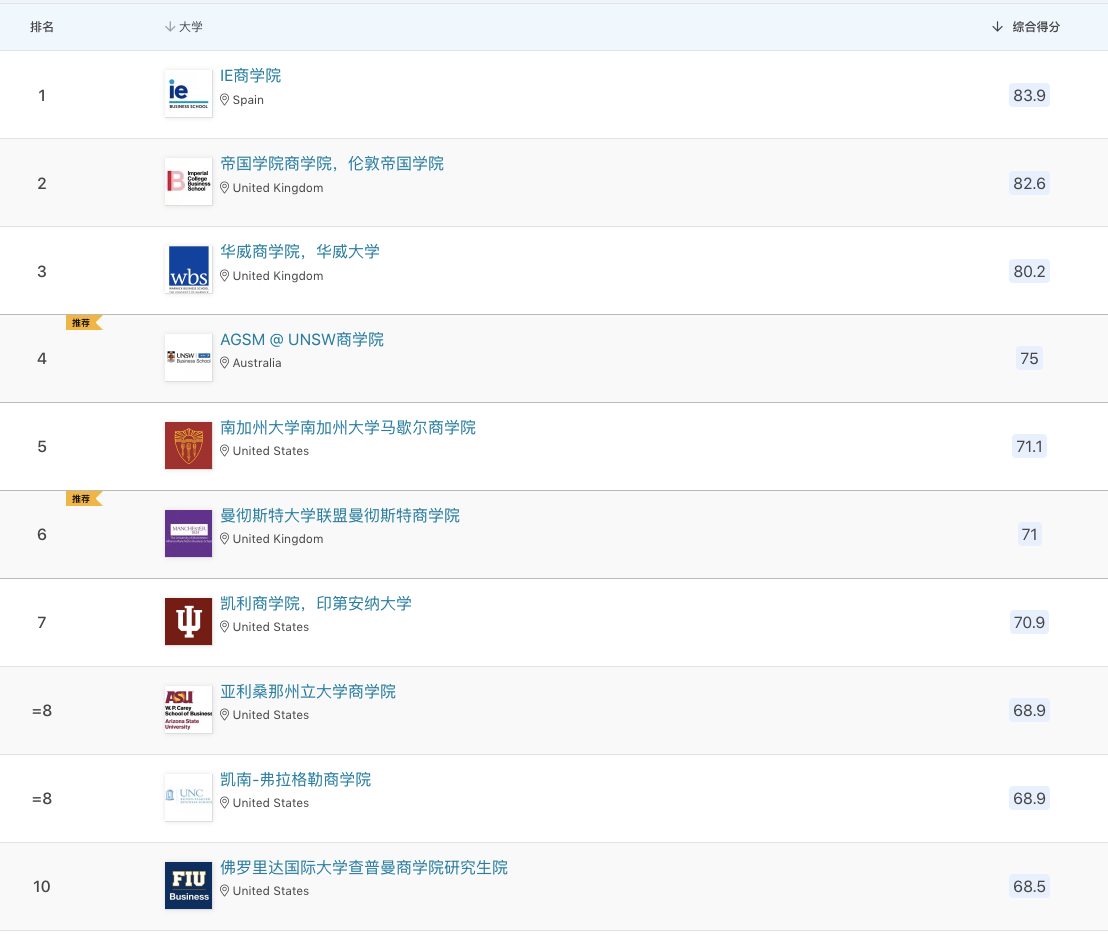Click the FIU Business logo
Viewport: 1108px width, 936px height.
click(x=188, y=886)
